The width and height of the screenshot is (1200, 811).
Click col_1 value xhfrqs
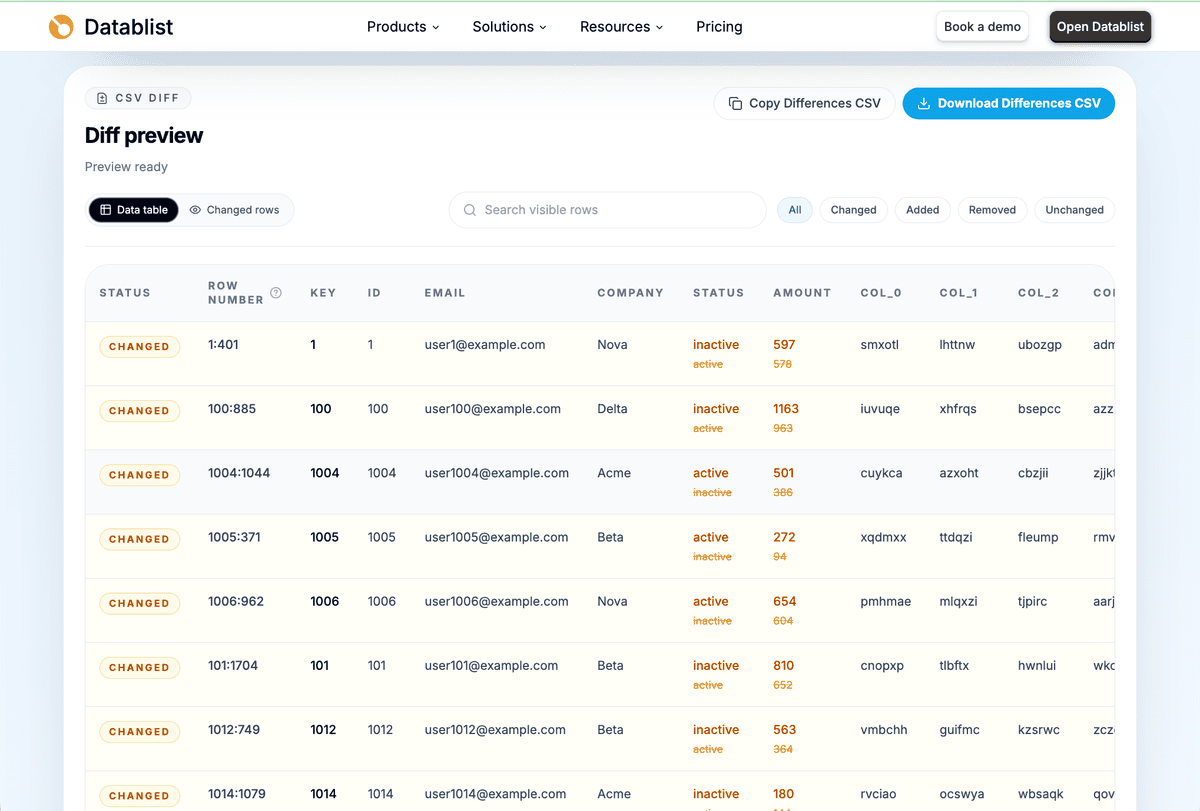click(x=958, y=409)
